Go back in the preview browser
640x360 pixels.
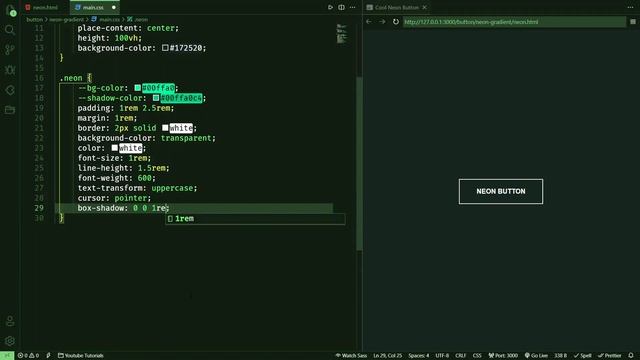(369, 22)
